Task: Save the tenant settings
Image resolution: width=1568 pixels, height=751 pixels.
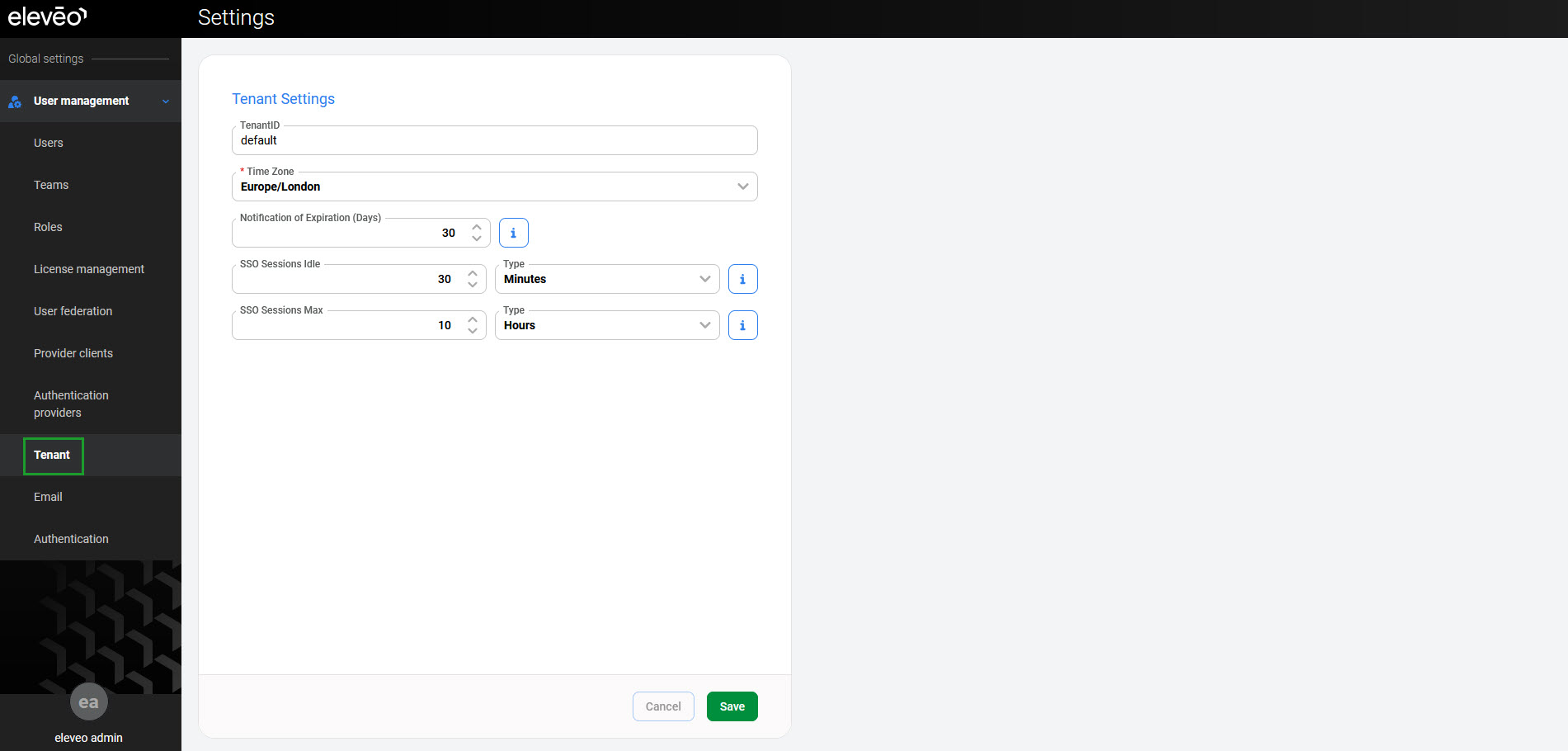Action: (x=732, y=706)
